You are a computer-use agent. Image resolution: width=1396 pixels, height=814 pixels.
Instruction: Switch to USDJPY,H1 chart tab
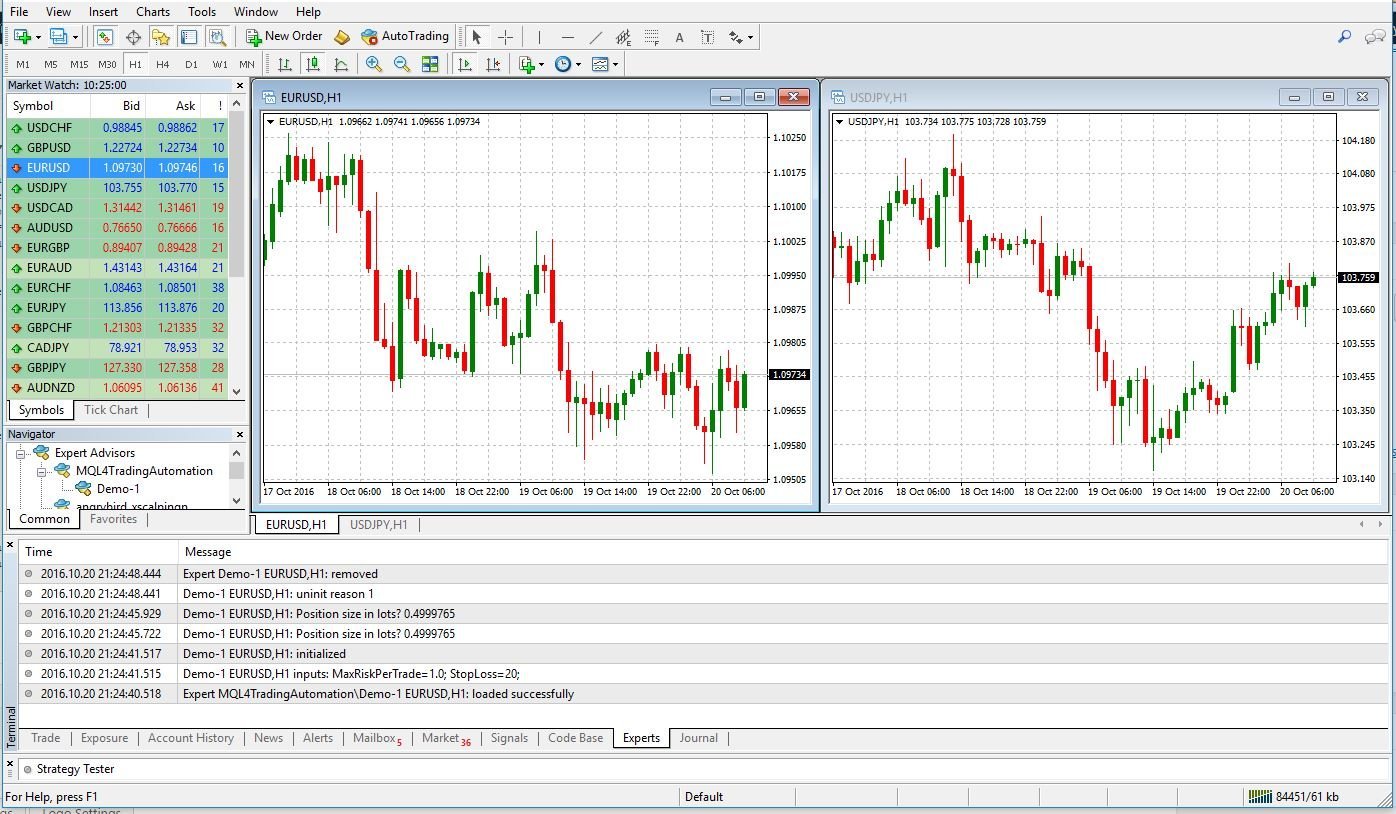pos(378,525)
